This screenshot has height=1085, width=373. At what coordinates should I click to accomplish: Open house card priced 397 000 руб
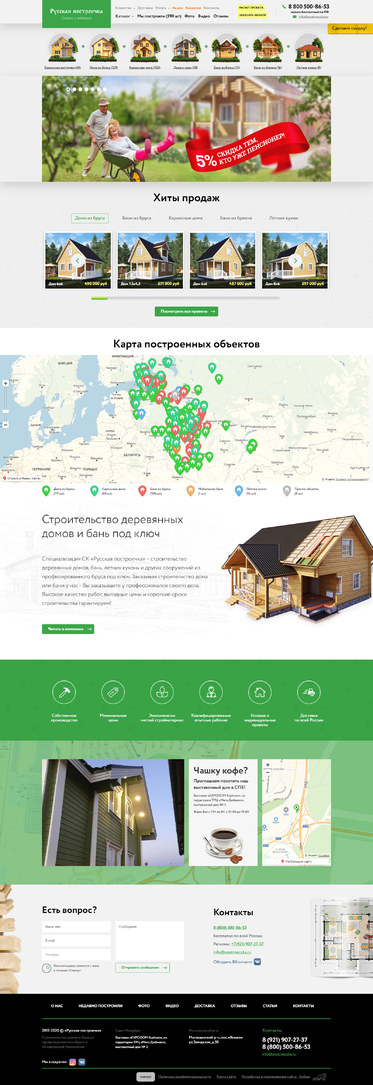pos(295,260)
